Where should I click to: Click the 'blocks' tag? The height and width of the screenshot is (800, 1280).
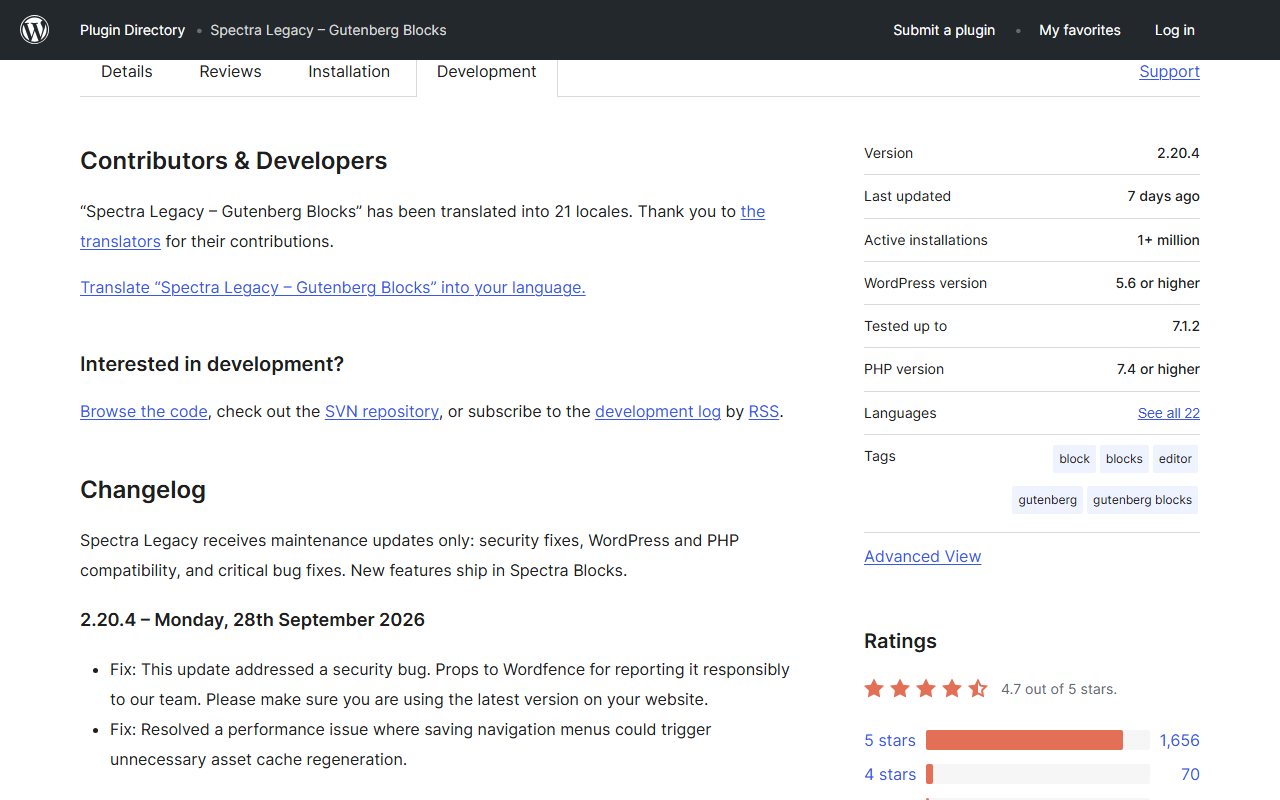pyautogui.click(x=1124, y=459)
